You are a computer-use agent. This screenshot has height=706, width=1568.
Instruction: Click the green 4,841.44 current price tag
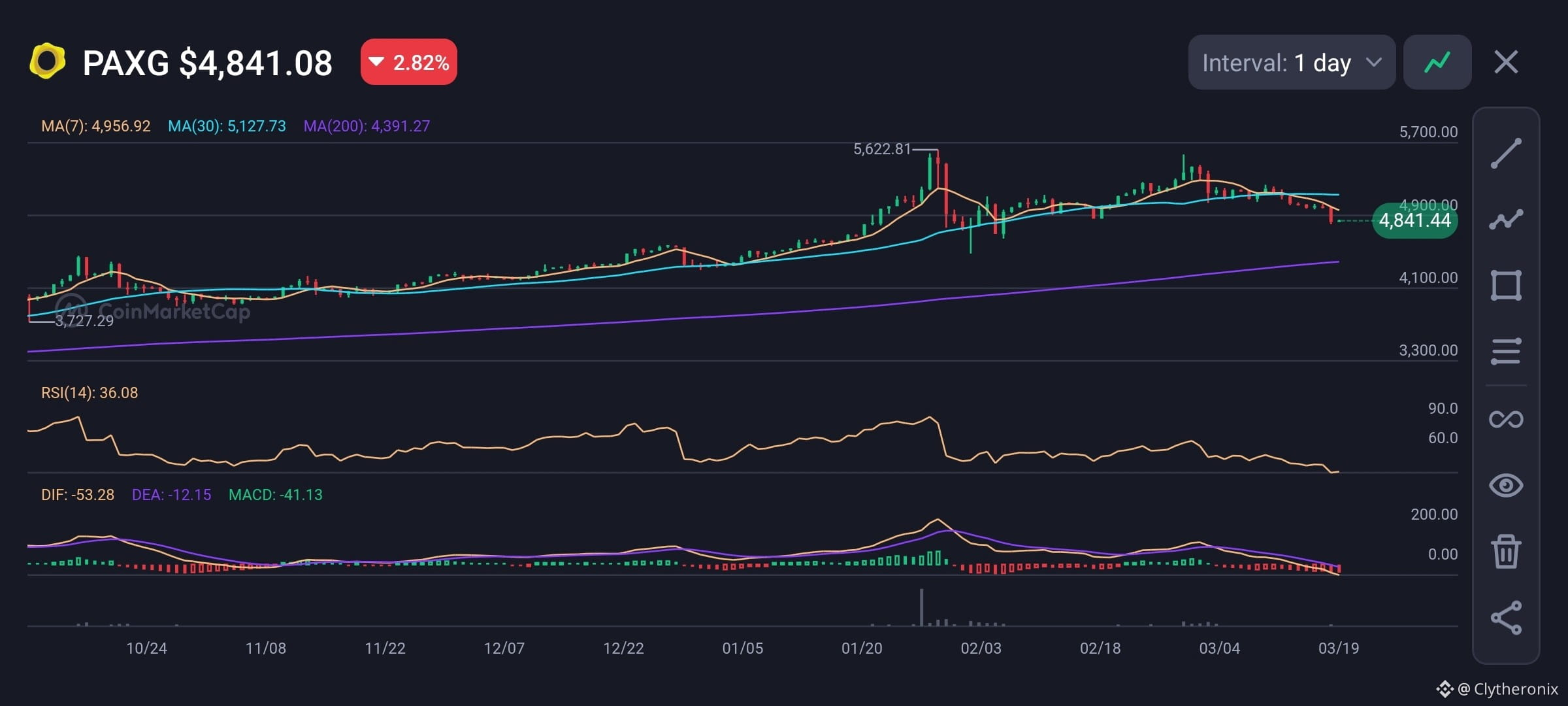[1415, 221]
